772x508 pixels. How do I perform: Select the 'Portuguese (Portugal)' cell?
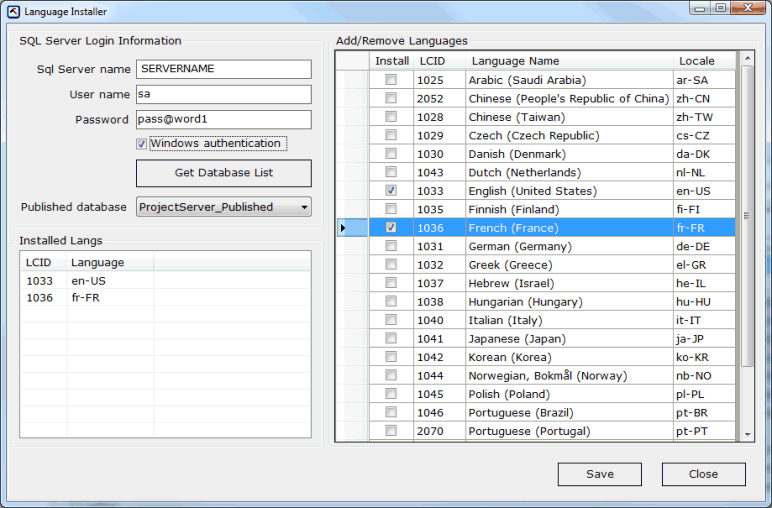coord(569,431)
